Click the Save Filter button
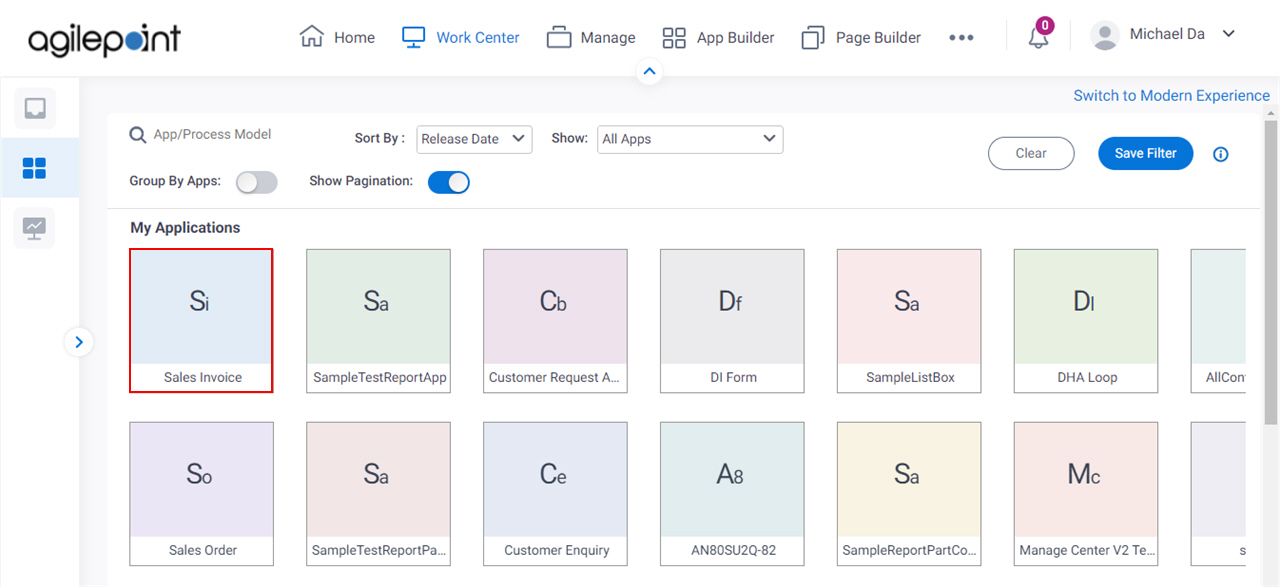1280x587 pixels. 1146,153
